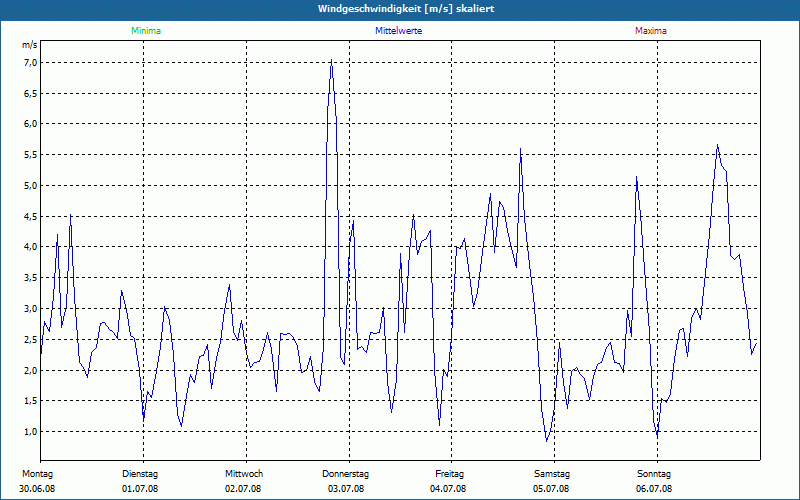Click the Samstag day label
800x500 pixels.
tap(552, 474)
